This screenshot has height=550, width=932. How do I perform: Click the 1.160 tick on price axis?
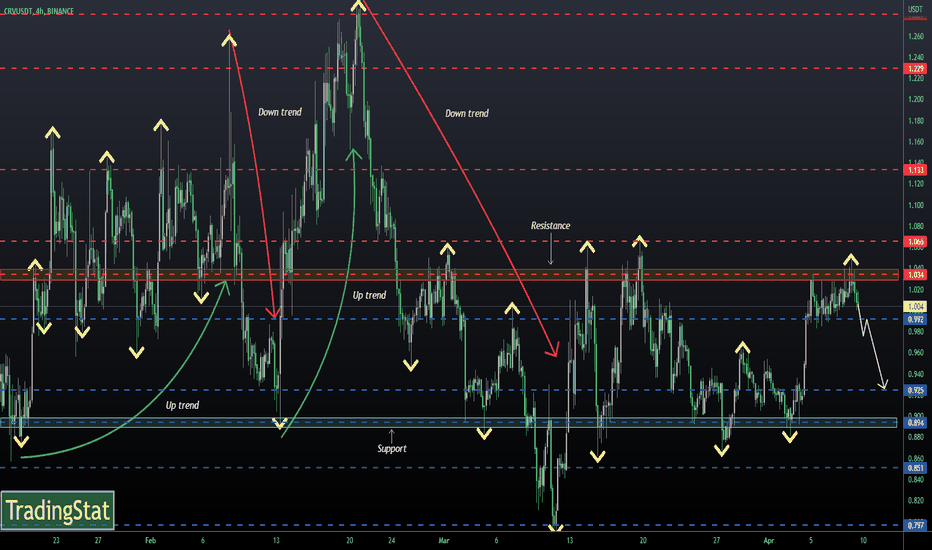[x=915, y=142]
